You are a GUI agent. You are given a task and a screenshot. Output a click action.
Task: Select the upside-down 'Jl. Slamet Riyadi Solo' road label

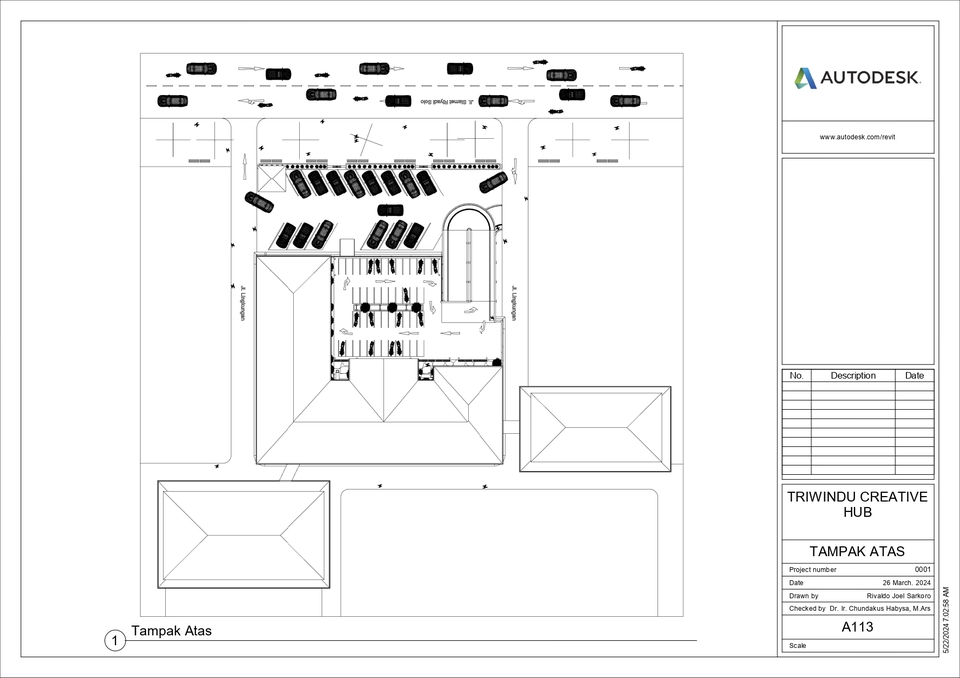coord(446,101)
